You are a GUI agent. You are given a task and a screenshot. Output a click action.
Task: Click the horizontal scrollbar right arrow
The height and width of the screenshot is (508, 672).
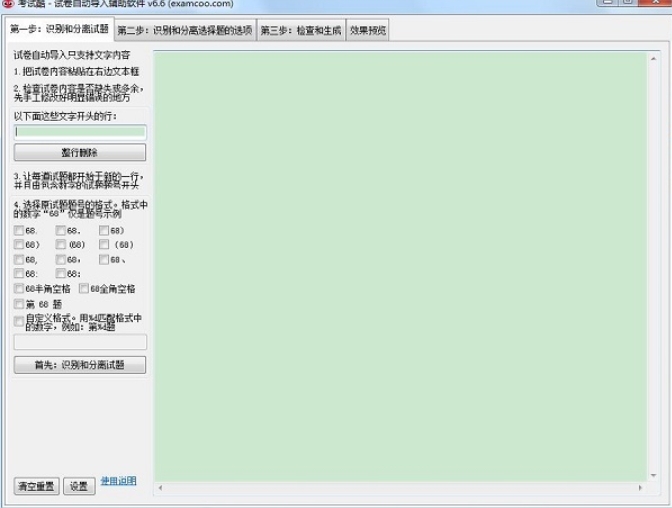point(640,487)
